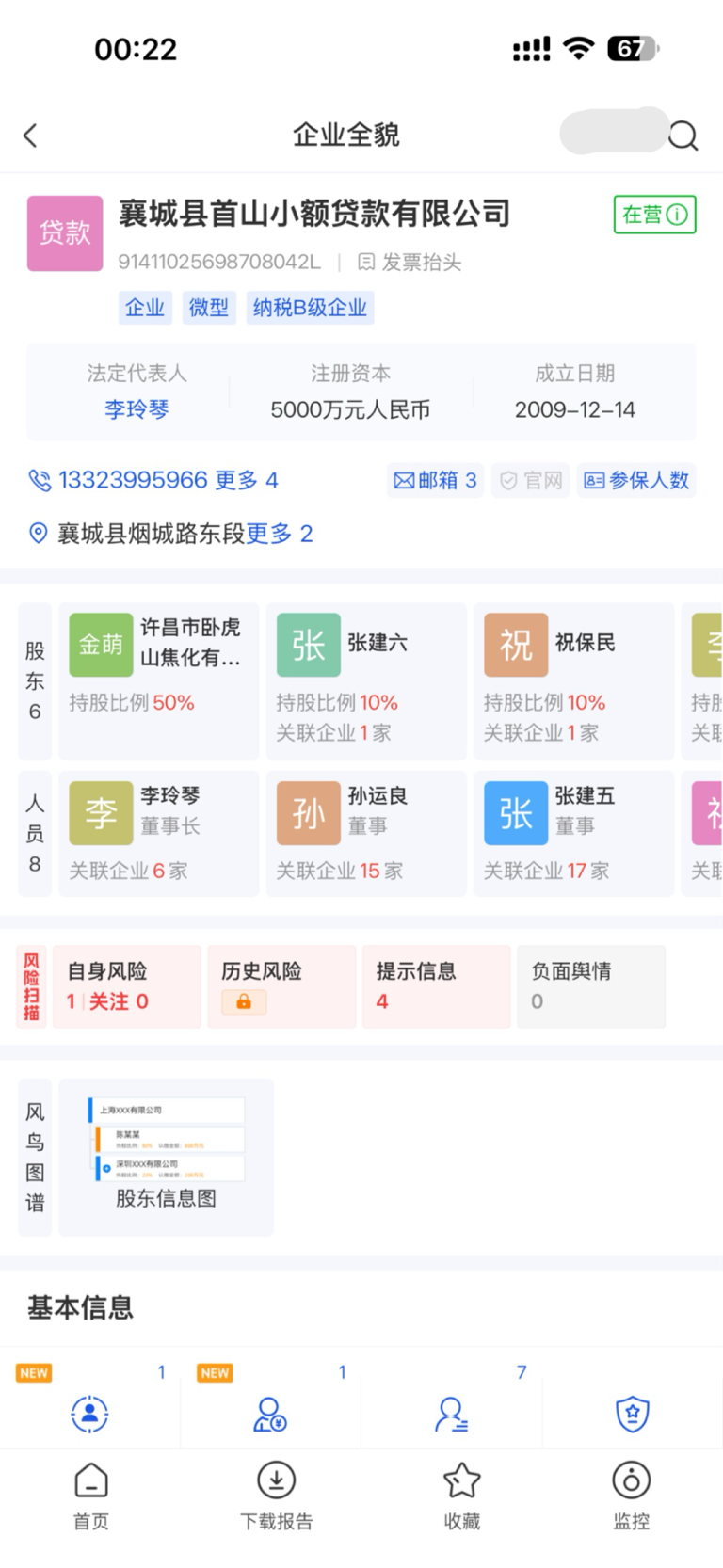The width and height of the screenshot is (723, 1568).
Task: Tap 关联企业 17 家 under 张建五
Action: [x=546, y=872]
